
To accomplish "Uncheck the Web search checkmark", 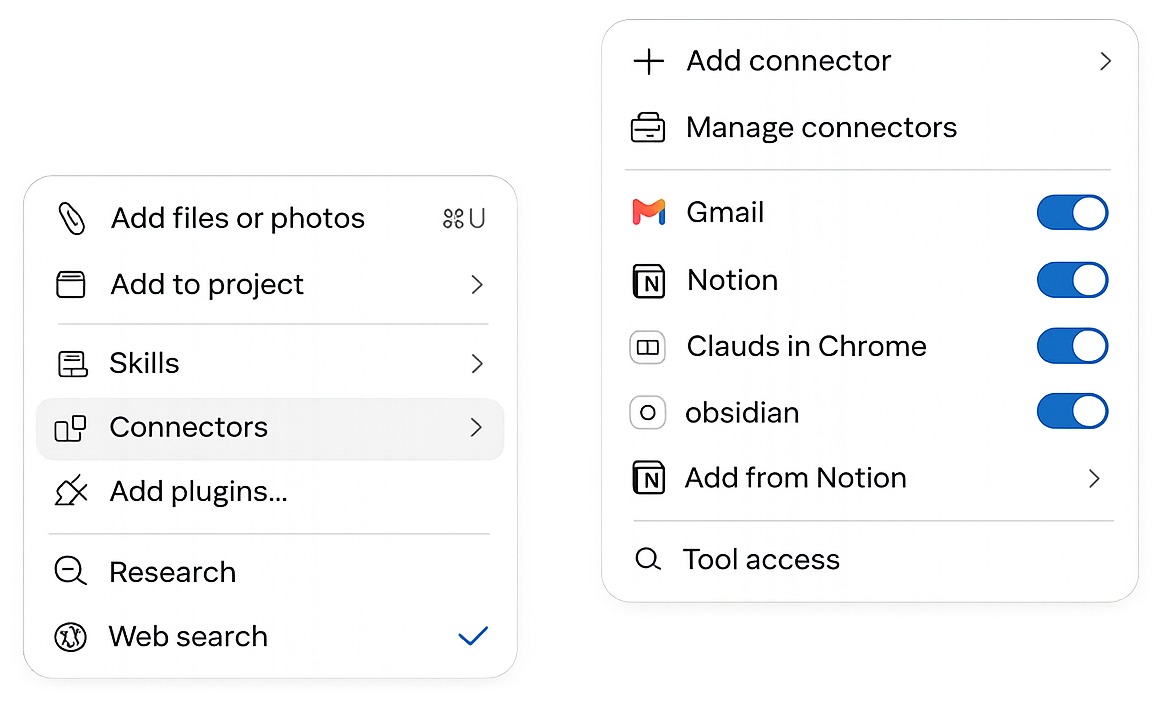I will 473,636.
